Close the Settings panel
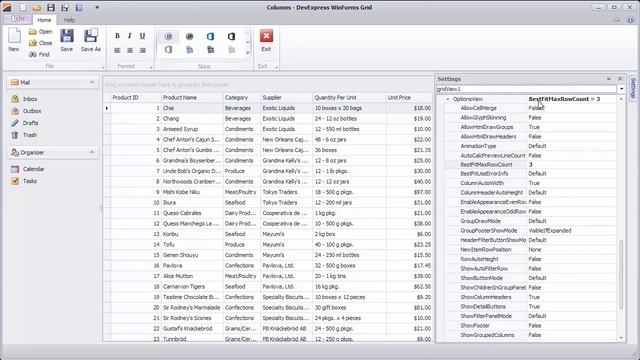 620,79
